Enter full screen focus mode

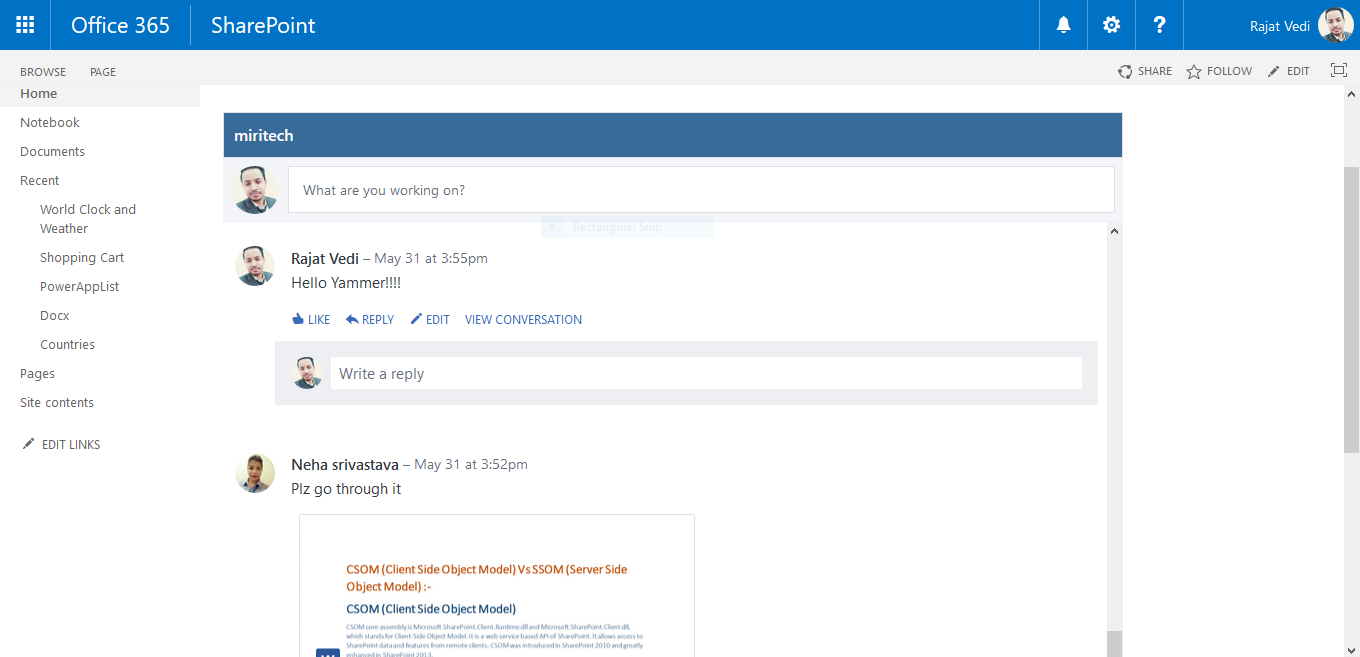pyautogui.click(x=1338, y=70)
